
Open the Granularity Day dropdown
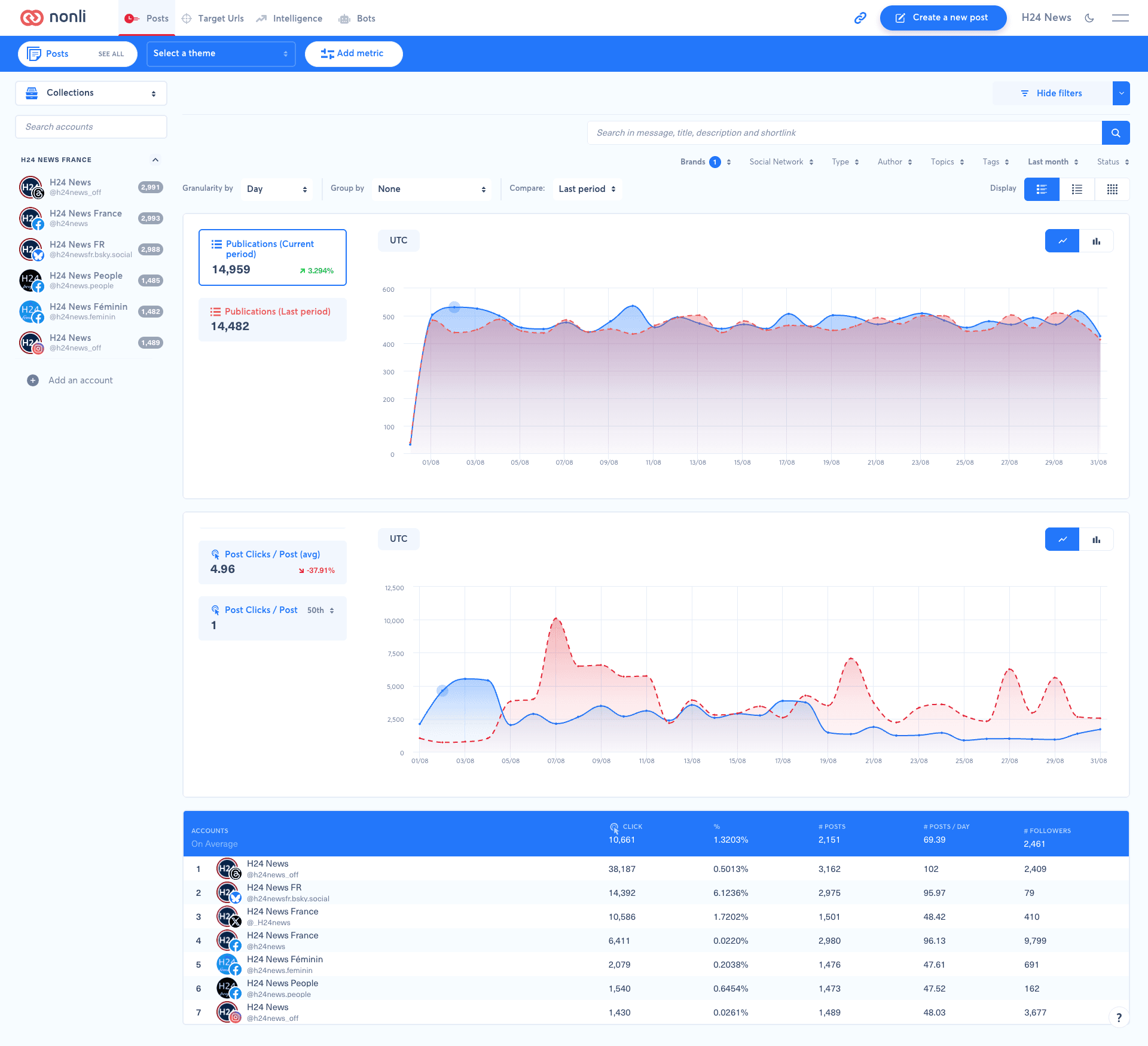[x=277, y=189]
